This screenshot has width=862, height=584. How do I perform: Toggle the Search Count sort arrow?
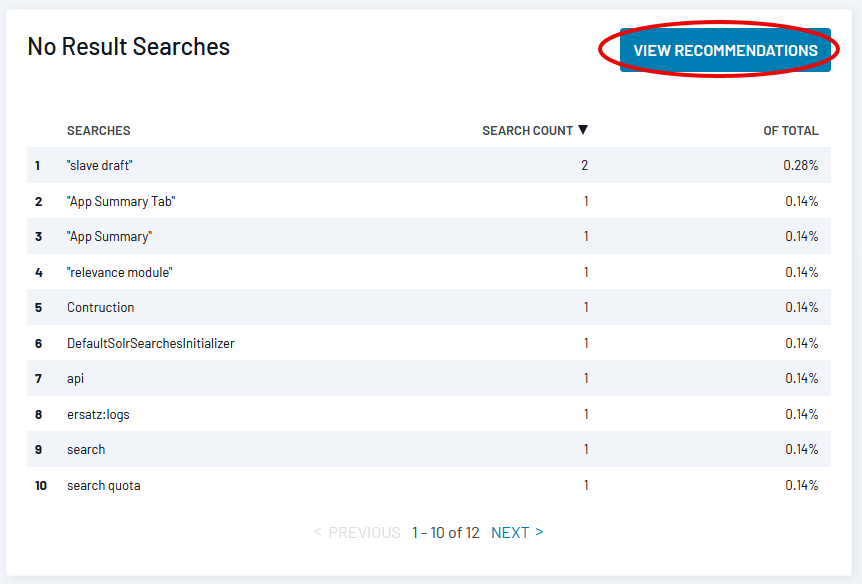pyautogui.click(x=583, y=130)
